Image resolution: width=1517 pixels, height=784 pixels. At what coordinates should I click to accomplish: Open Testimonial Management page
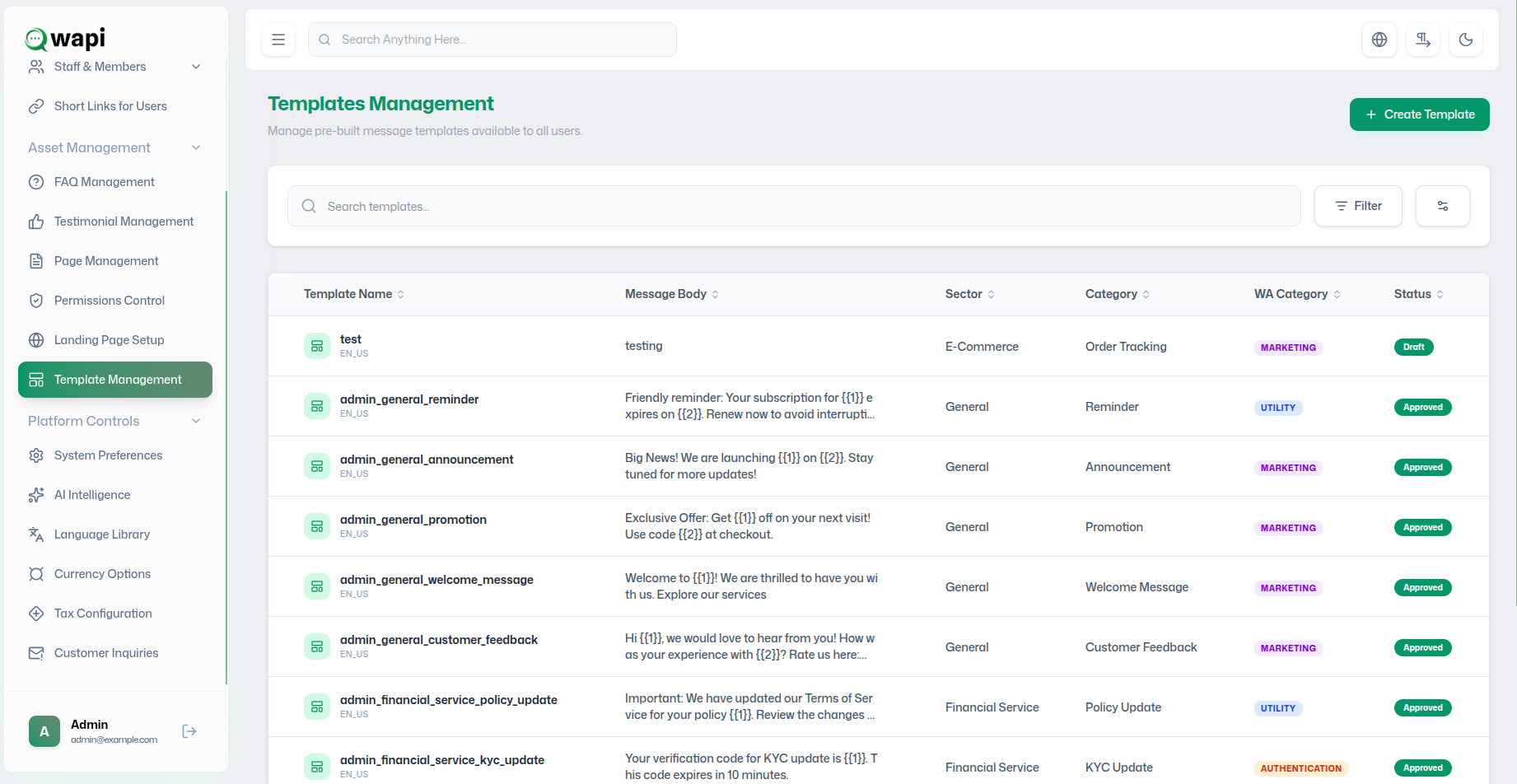click(x=115, y=222)
